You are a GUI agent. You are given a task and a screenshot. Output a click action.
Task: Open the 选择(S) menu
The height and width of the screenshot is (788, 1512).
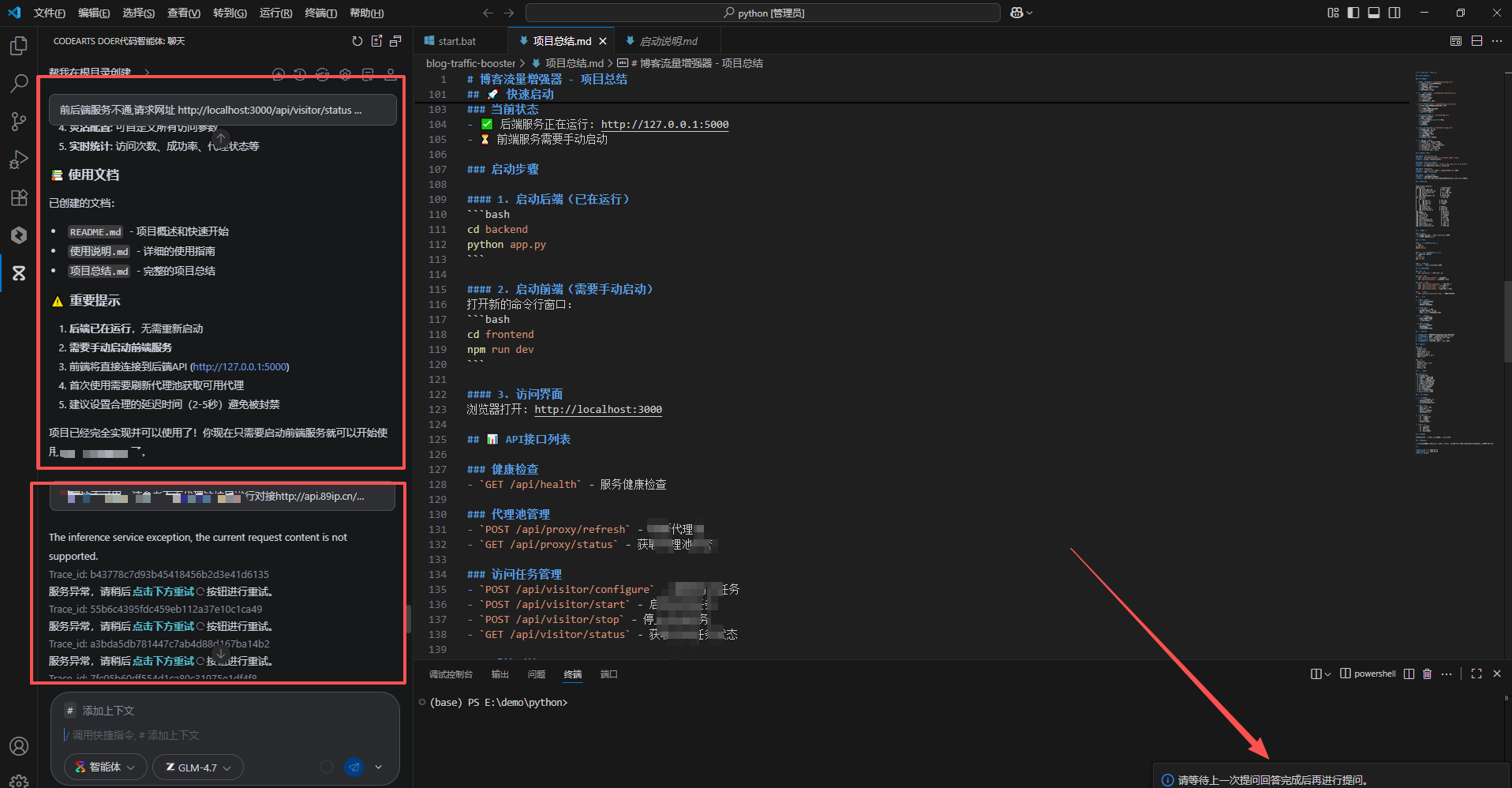(139, 13)
